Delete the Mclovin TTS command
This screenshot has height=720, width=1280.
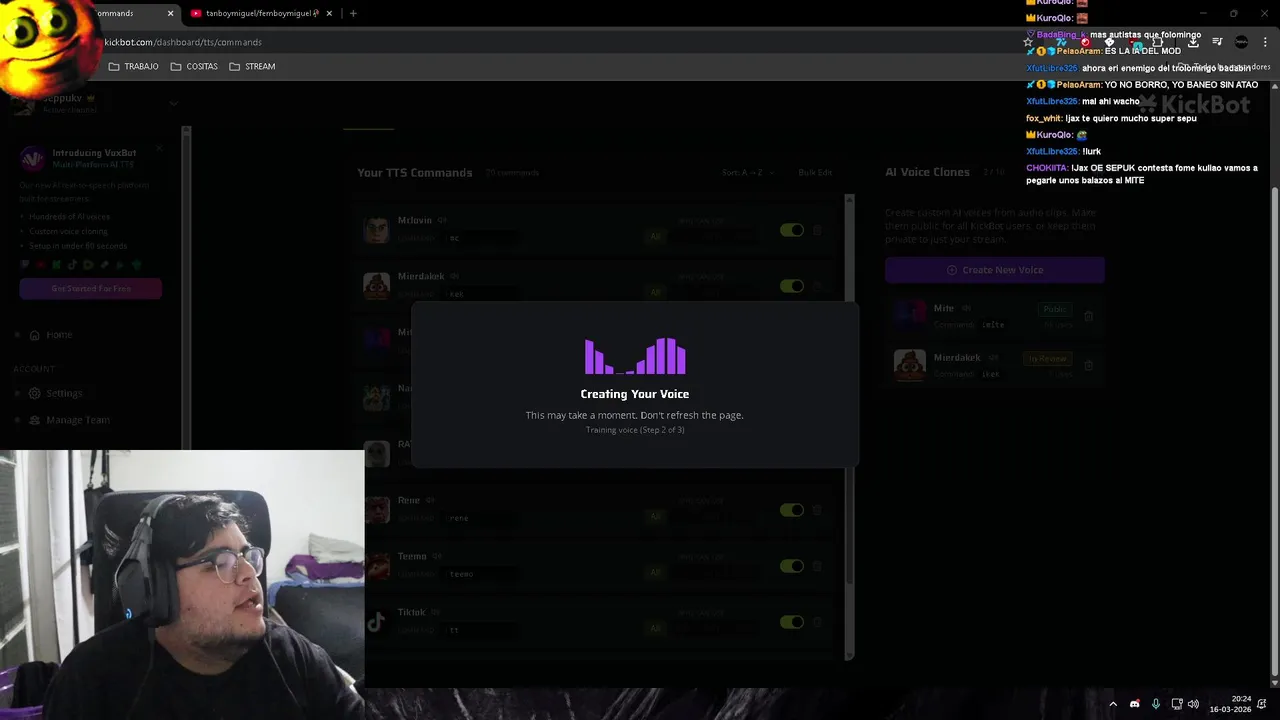coord(817,230)
